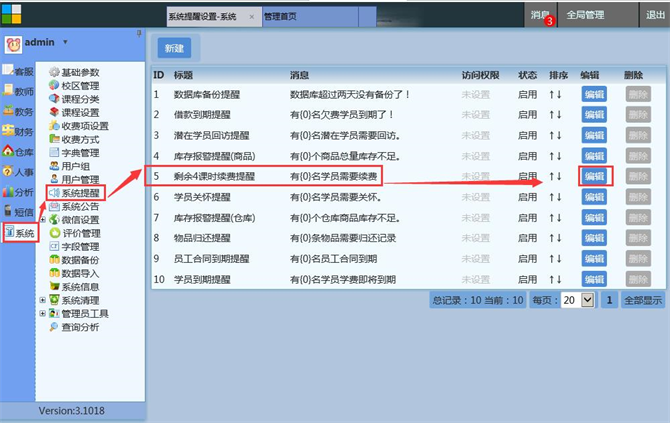Open 字典管理 in sidebar
The image size is (670, 423).
74,153
